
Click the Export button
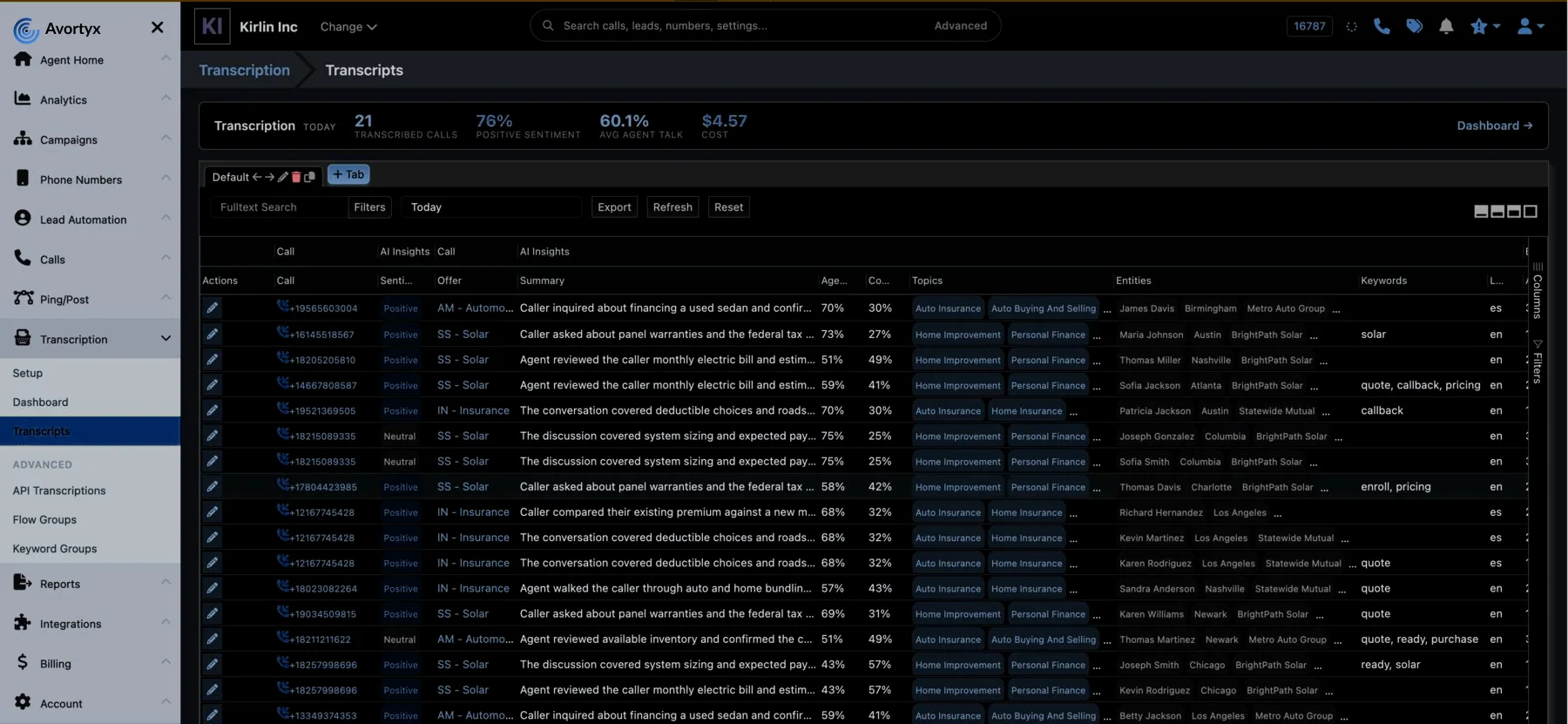614,207
